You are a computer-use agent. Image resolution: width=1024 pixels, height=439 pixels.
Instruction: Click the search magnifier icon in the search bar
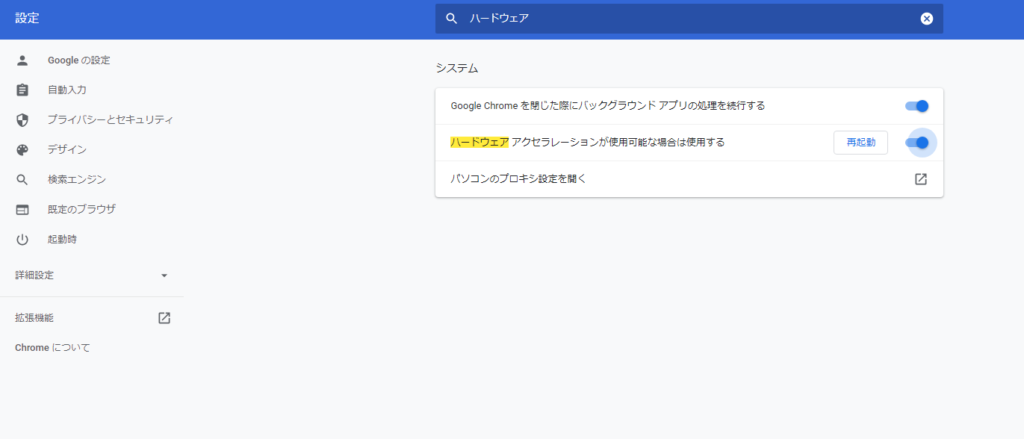click(x=451, y=18)
